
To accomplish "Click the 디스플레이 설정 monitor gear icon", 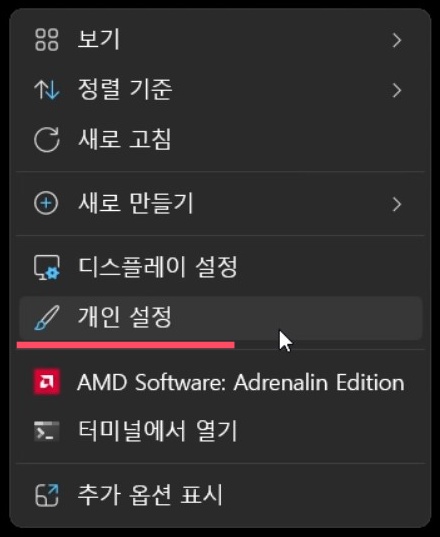I will [47, 267].
